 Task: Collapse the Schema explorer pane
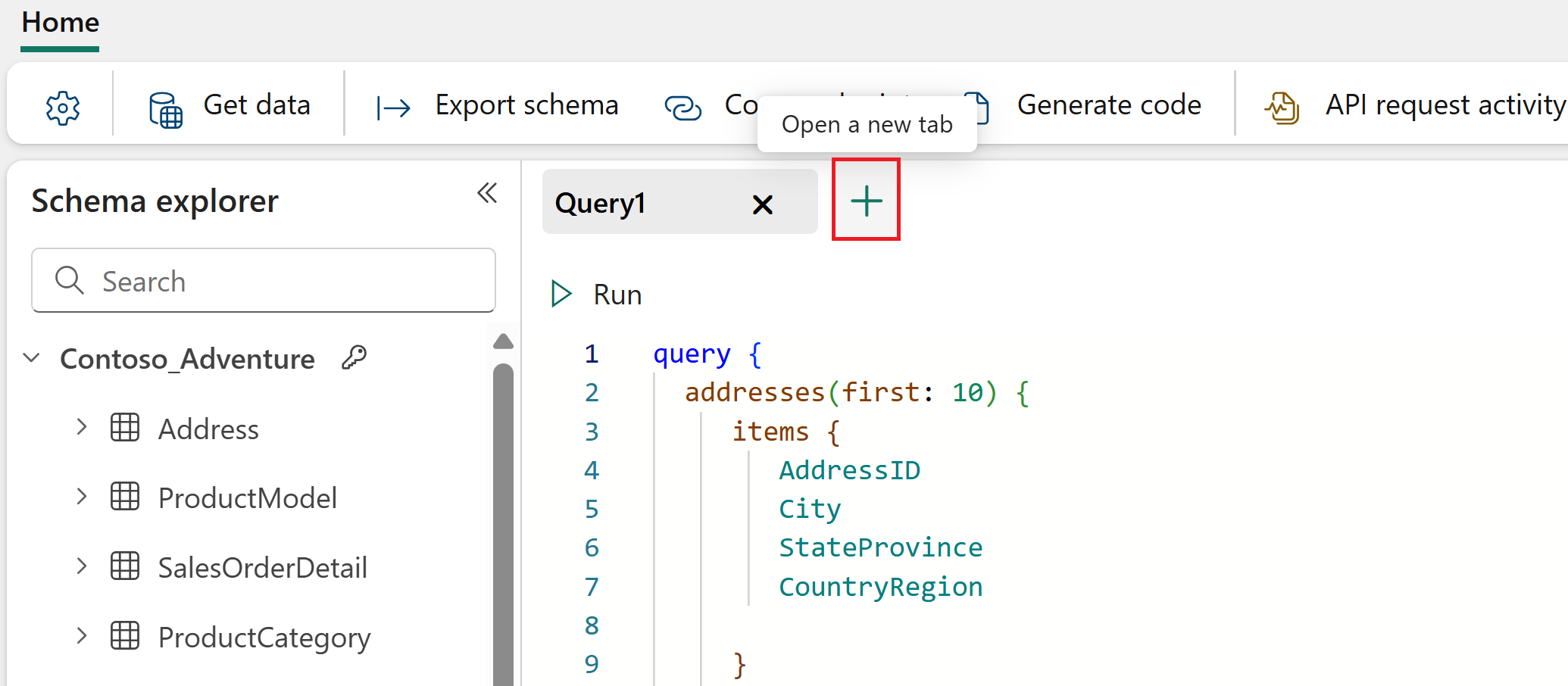coord(487,193)
